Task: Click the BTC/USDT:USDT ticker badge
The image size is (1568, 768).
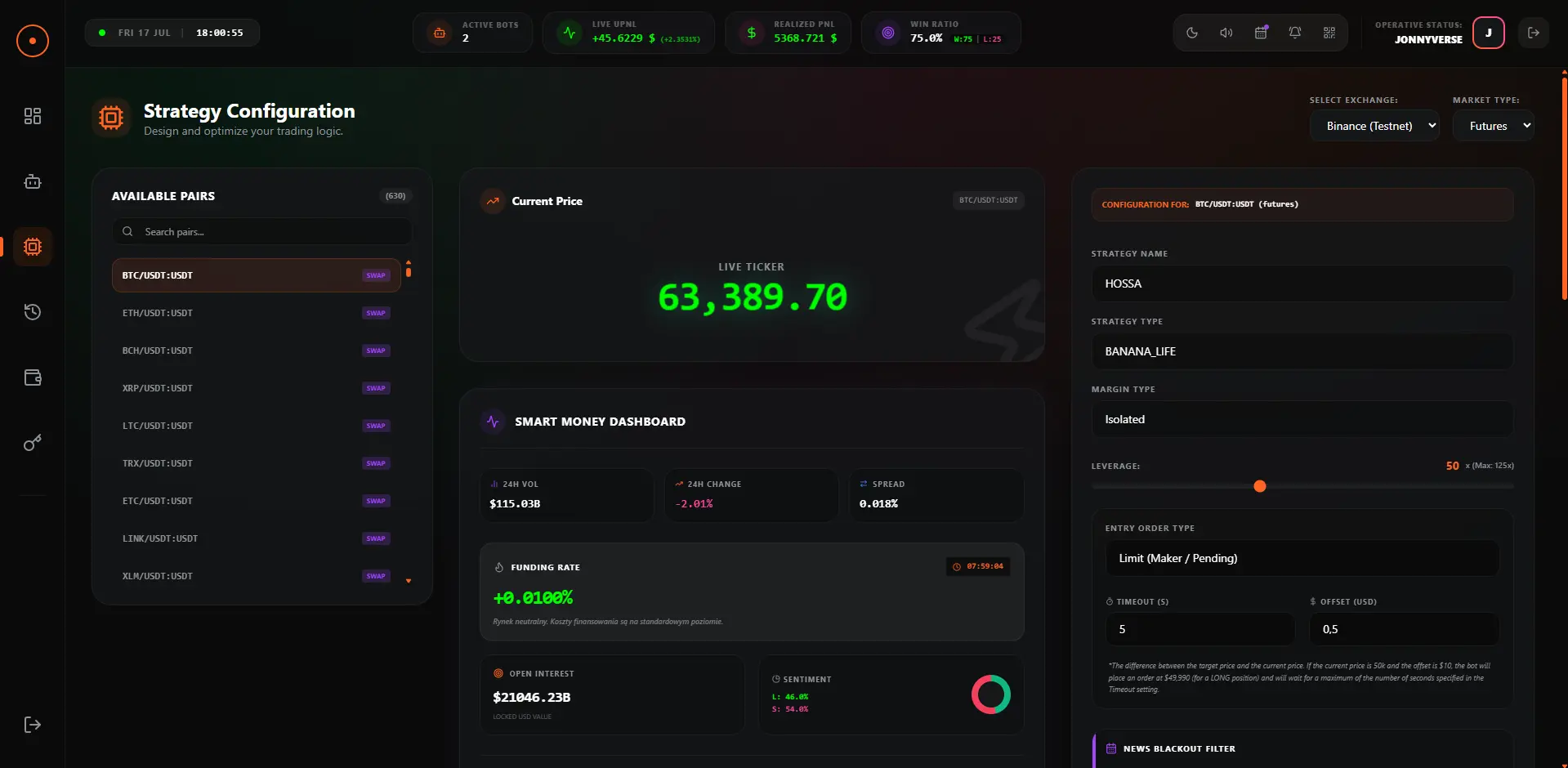Action: click(989, 200)
